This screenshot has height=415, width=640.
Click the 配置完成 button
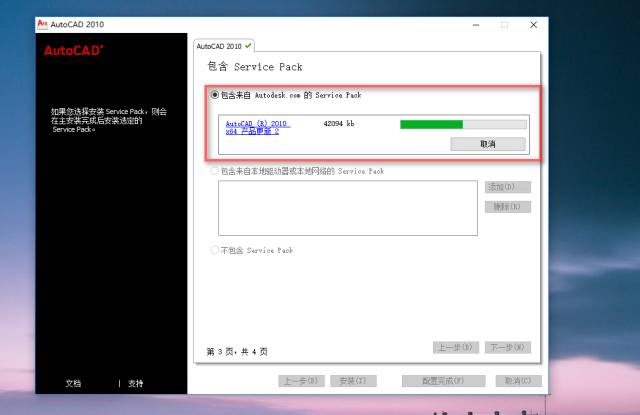[444, 381]
